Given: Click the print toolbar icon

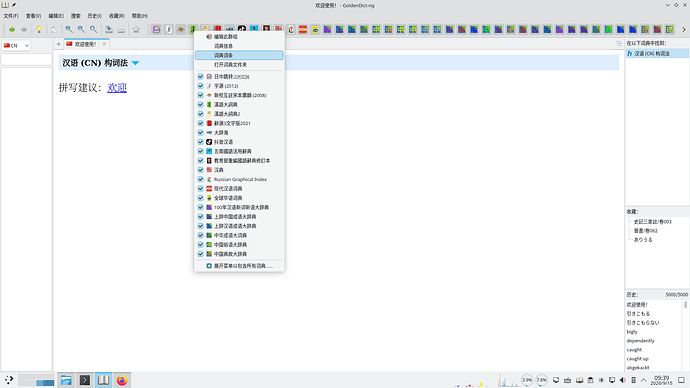Looking at the screenshot, I should (x=121, y=29).
